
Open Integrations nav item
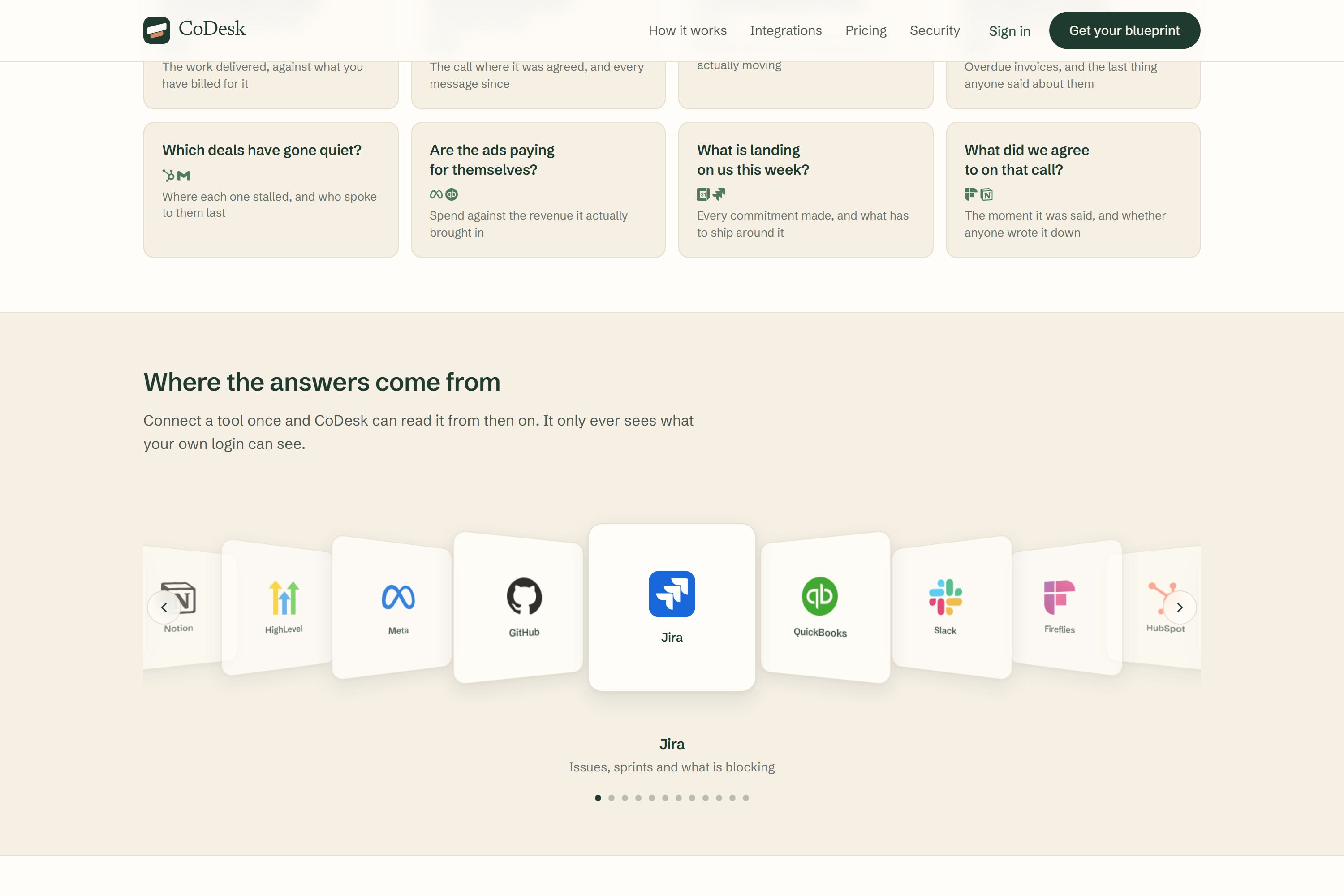[786, 30]
